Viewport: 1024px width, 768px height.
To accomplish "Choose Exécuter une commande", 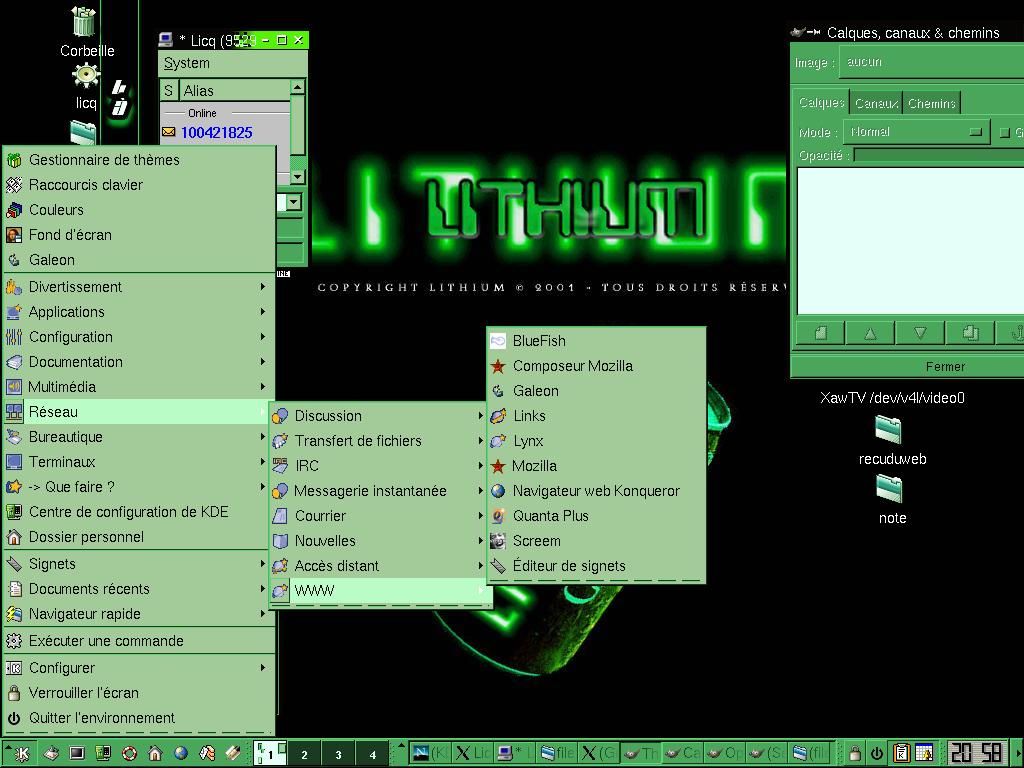I will click(138, 641).
